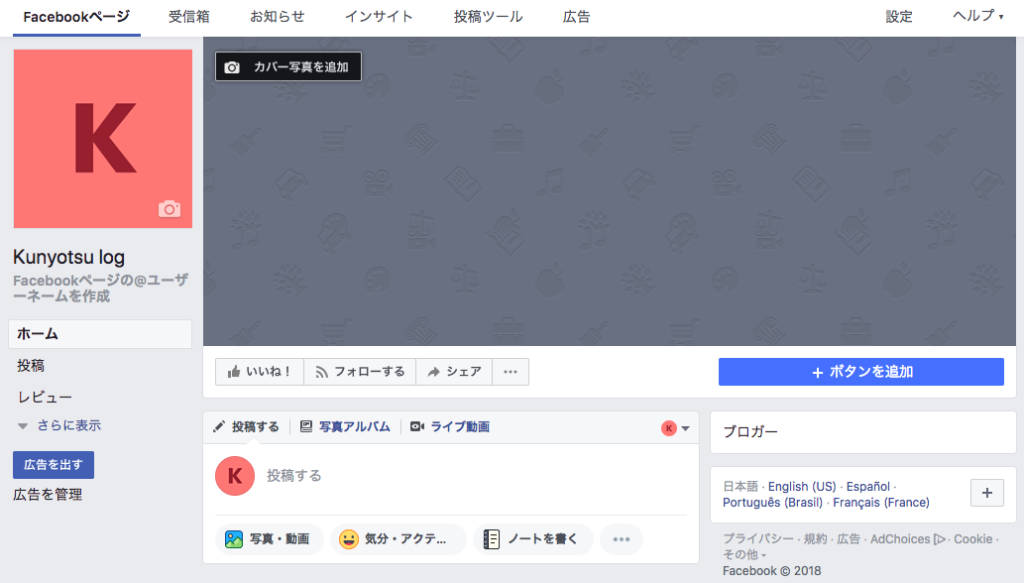Click the 広告を出す button
1024x583 pixels.
(54, 465)
